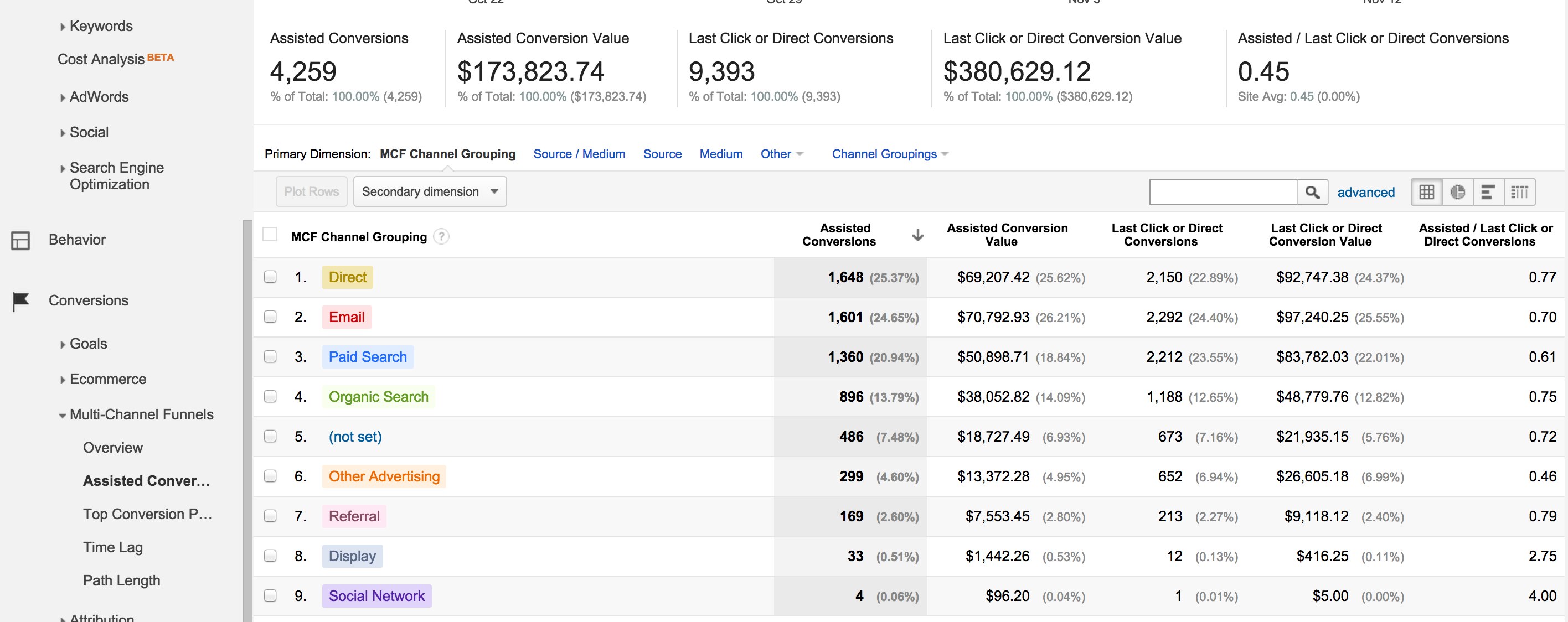The height and width of the screenshot is (622, 1568).
Task: Check the Paid Search row checkbox
Action: pos(270,356)
